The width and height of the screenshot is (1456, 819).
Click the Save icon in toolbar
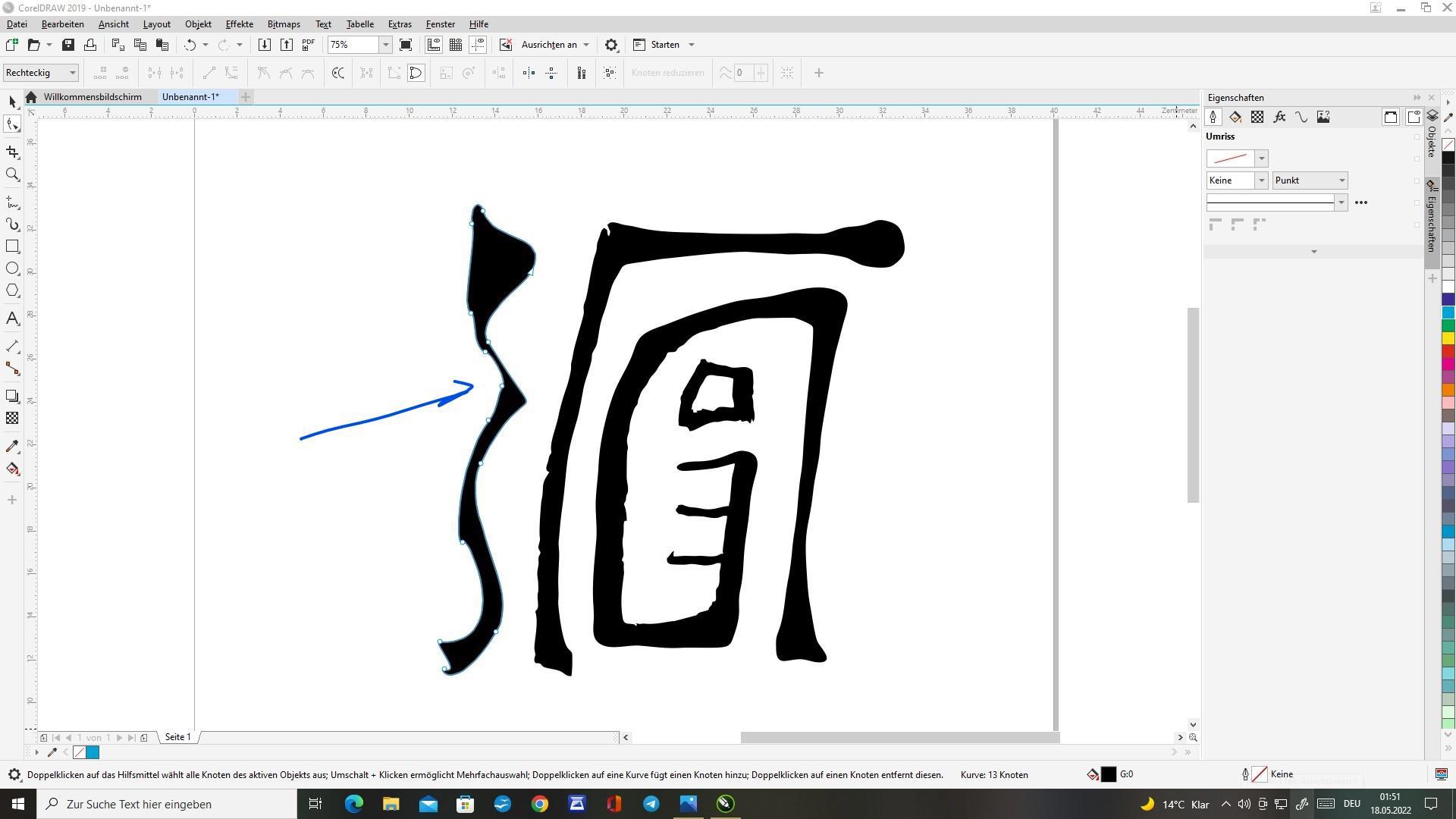click(68, 45)
